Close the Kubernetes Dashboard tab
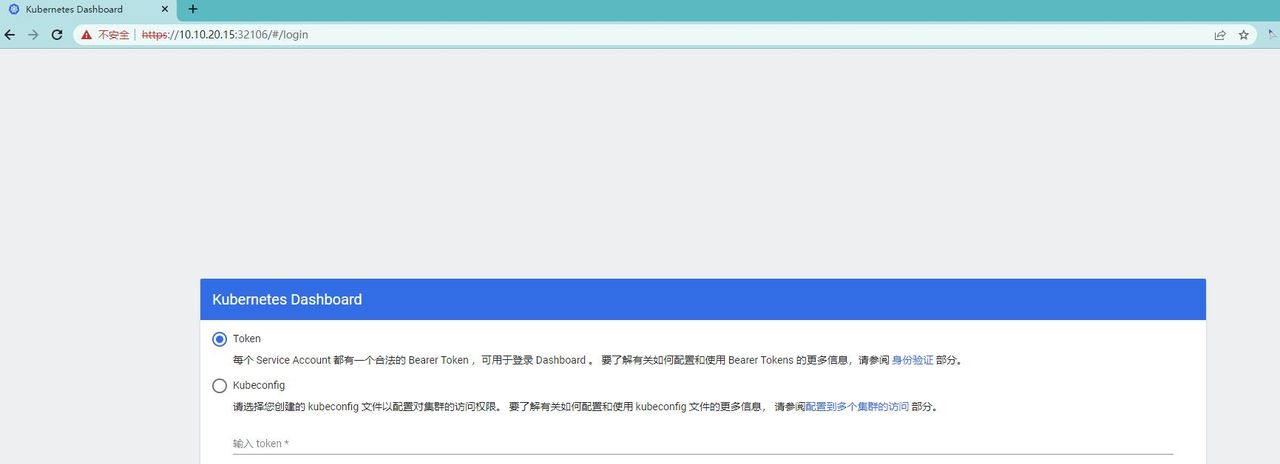1280x464 pixels. [x=165, y=9]
